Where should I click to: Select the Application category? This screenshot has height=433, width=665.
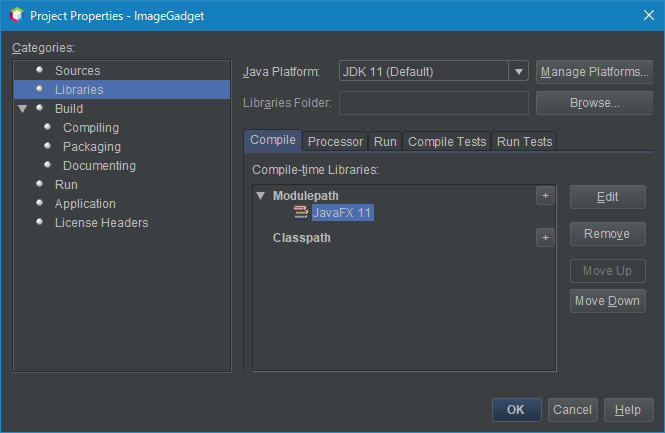[85, 204]
